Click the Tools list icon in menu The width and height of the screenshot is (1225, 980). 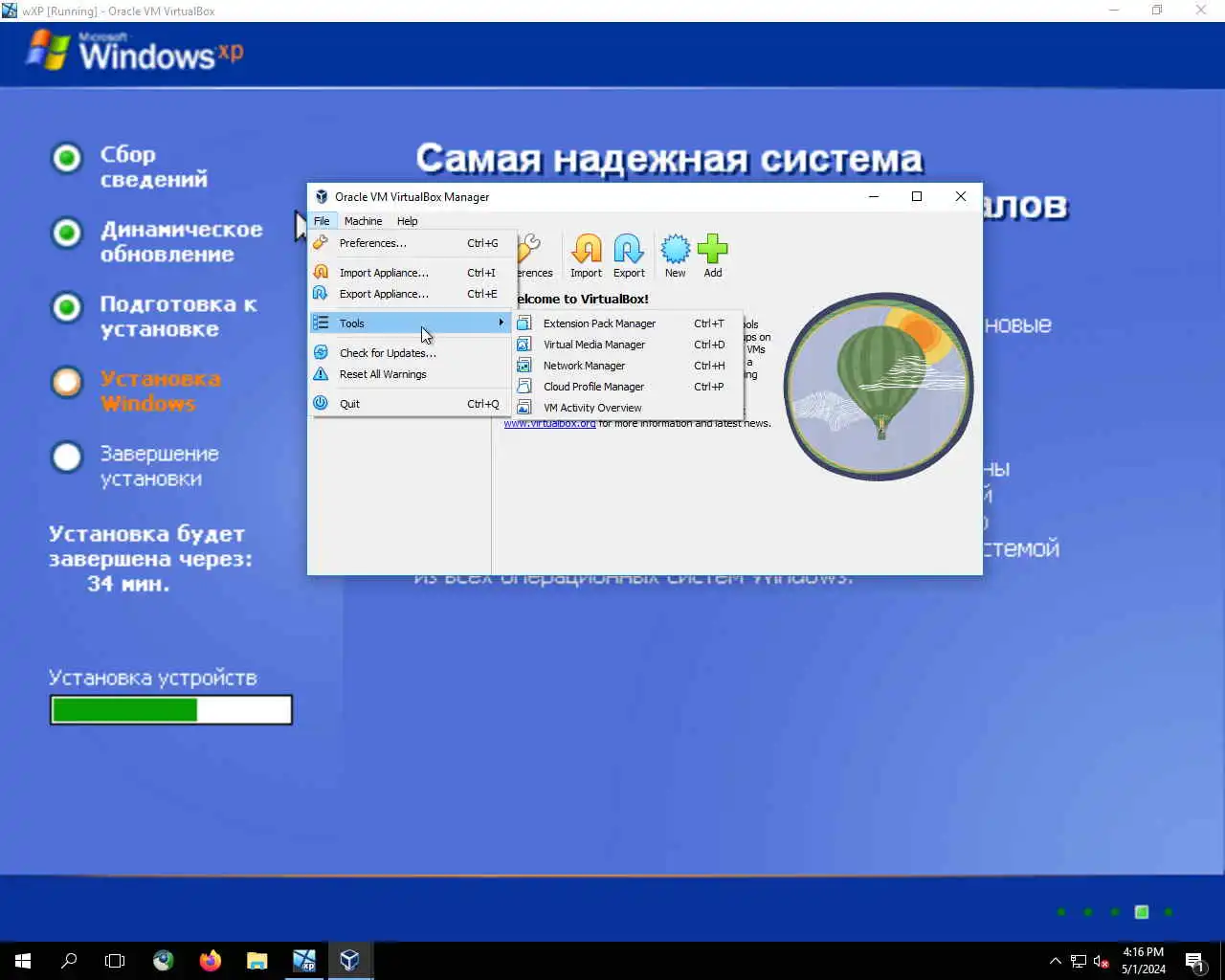[x=321, y=323]
